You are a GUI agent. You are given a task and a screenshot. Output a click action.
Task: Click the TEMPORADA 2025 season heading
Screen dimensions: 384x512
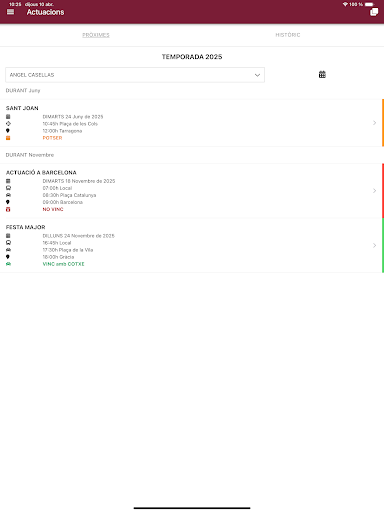(x=192, y=57)
